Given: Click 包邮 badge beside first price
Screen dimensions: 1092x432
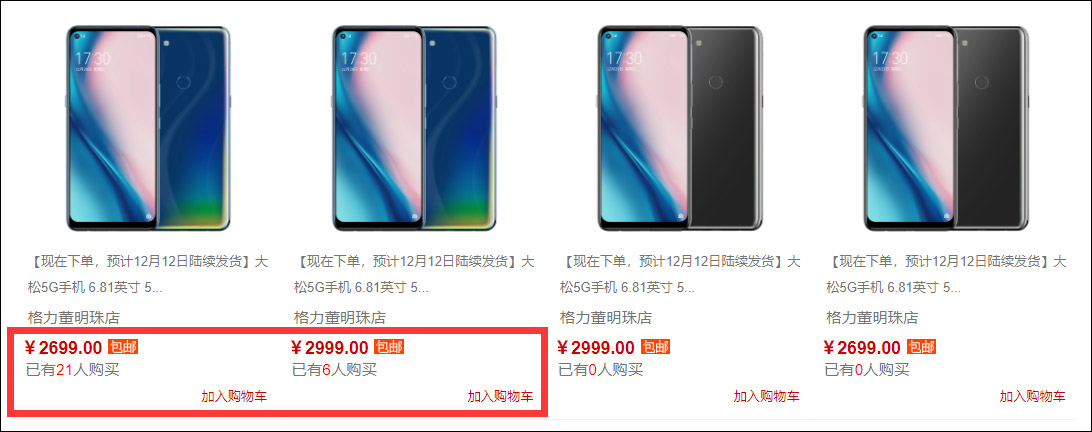Looking at the screenshot, I should pyautogui.click(x=123, y=346).
